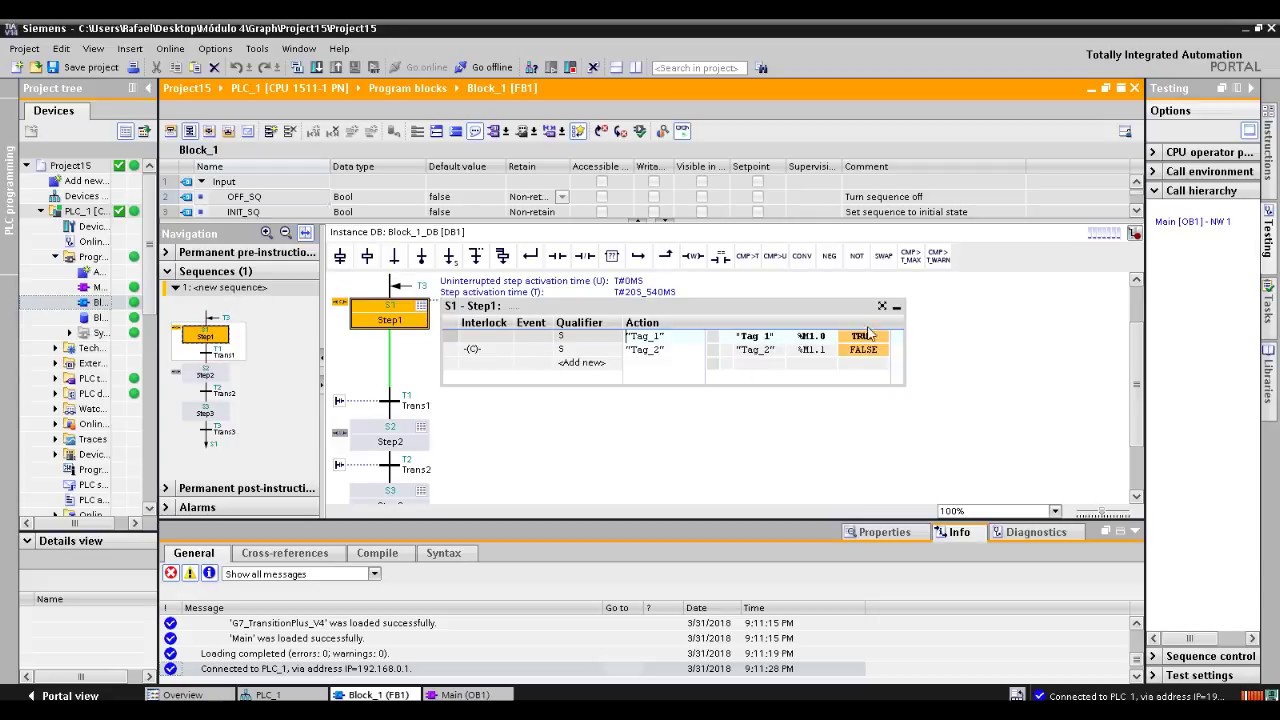This screenshot has width=1280, height=720.
Task: Open the Online menu
Action: pos(170,48)
